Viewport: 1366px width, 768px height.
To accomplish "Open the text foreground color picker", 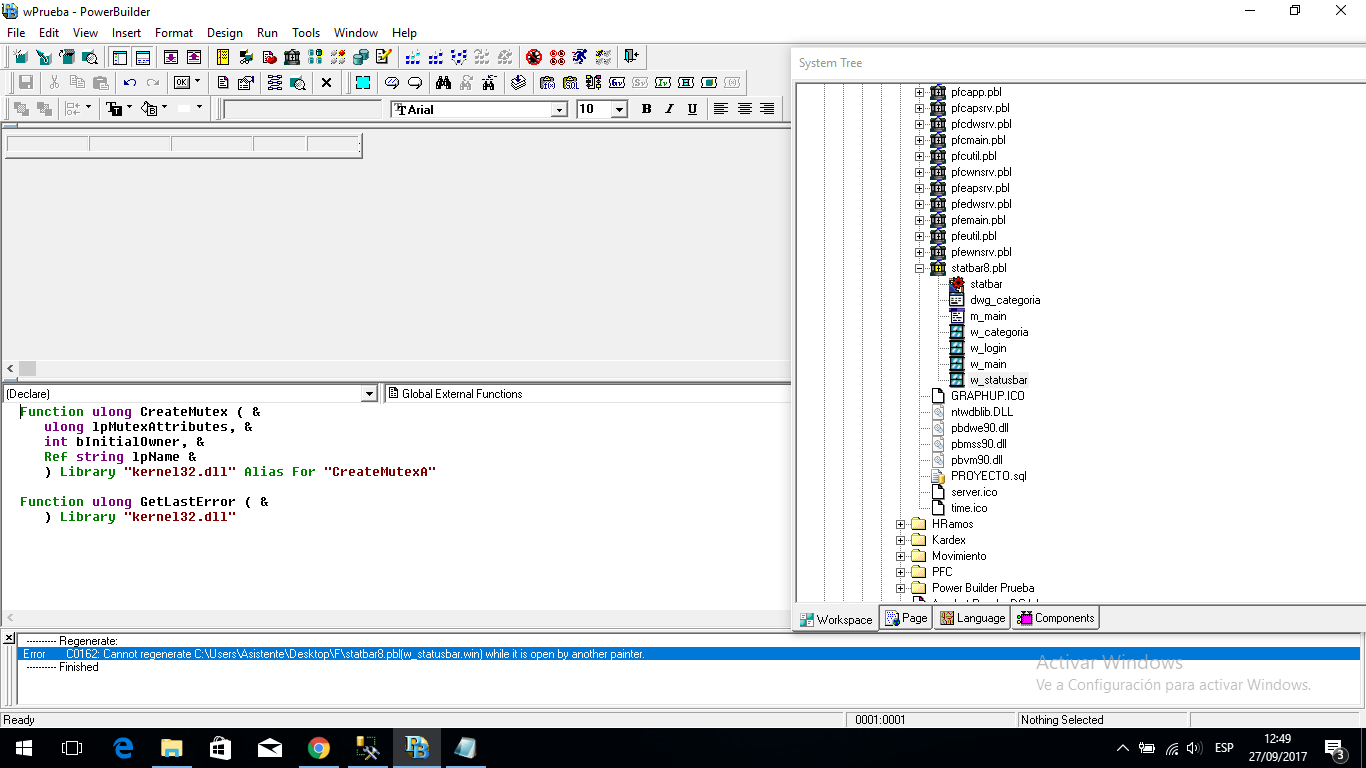I will click(x=114, y=108).
